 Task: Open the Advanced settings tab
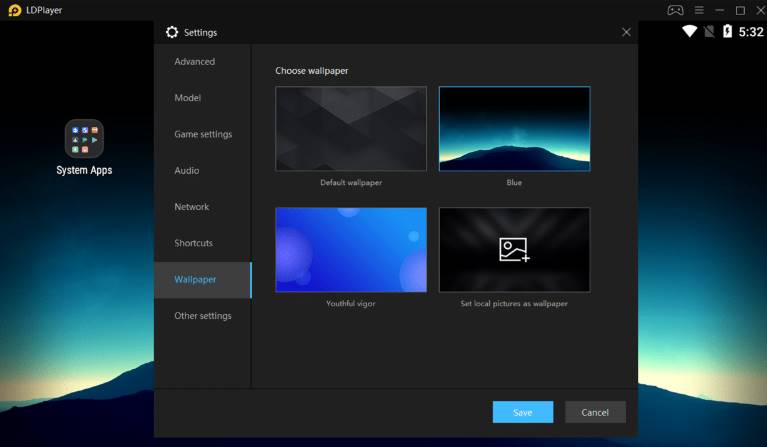[195, 62]
